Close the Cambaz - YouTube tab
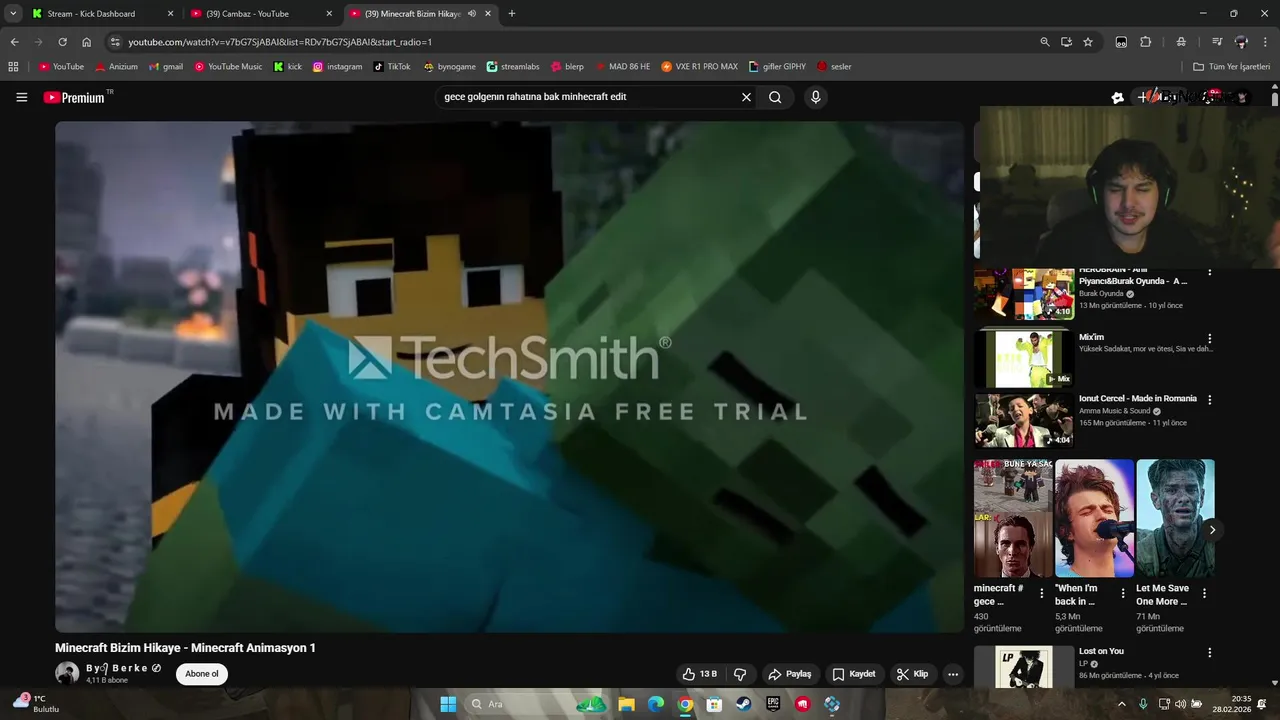 [329, 14]
